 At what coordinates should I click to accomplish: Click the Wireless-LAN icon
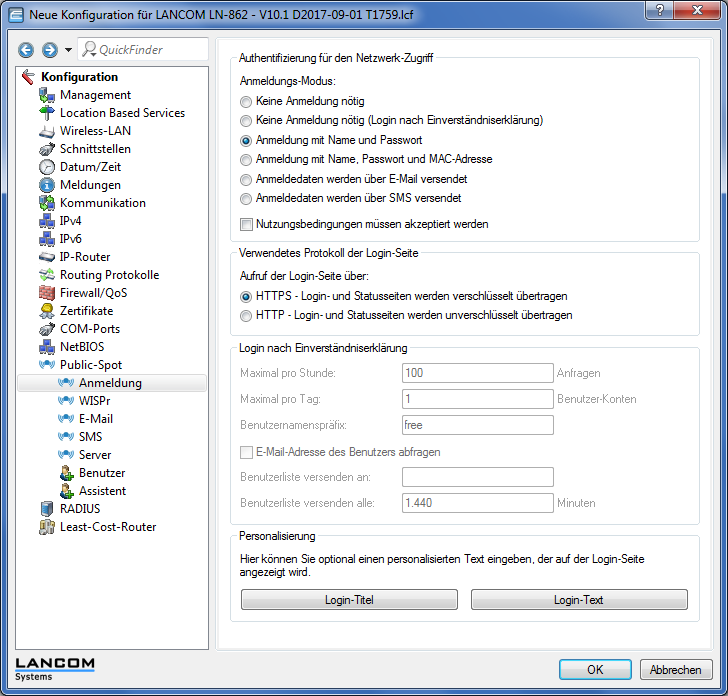click(46, 131)
